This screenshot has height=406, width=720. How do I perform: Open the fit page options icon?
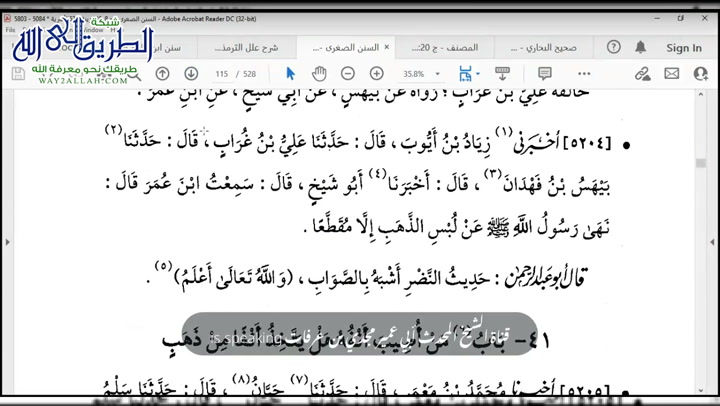[x=465, y=73]
